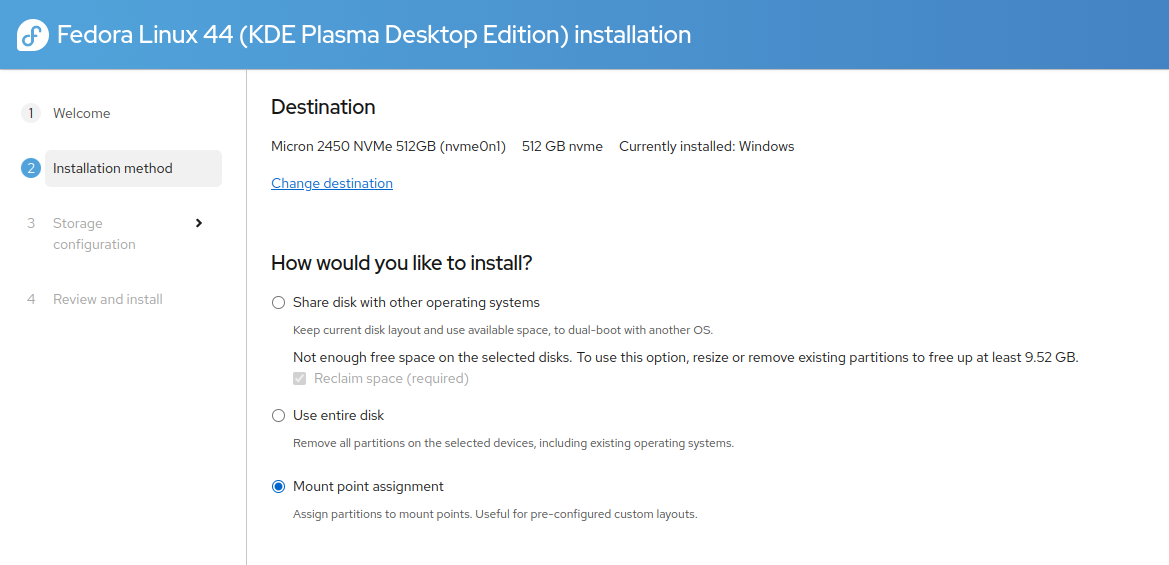Click Fedora Linux 44 installation title
The height and width of the screenshot is (565, 1169).
(374, 35)
